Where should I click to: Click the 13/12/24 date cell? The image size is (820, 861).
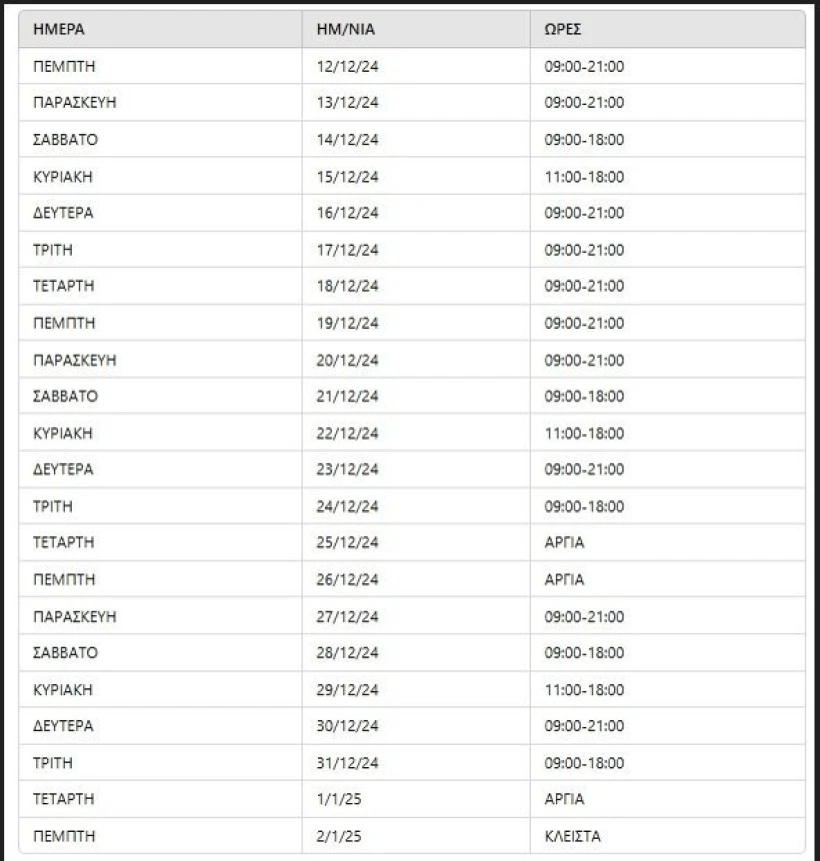[x=348, y=103]
